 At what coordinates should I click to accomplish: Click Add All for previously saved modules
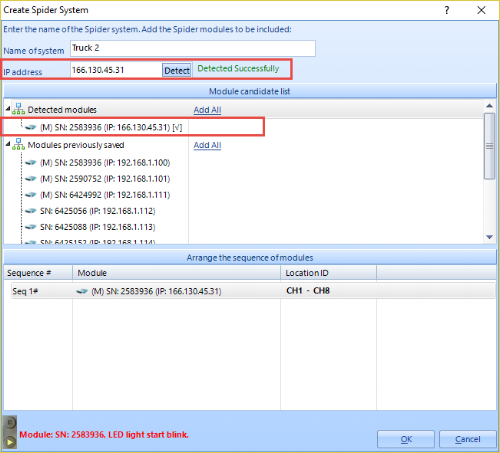point(207,145)
